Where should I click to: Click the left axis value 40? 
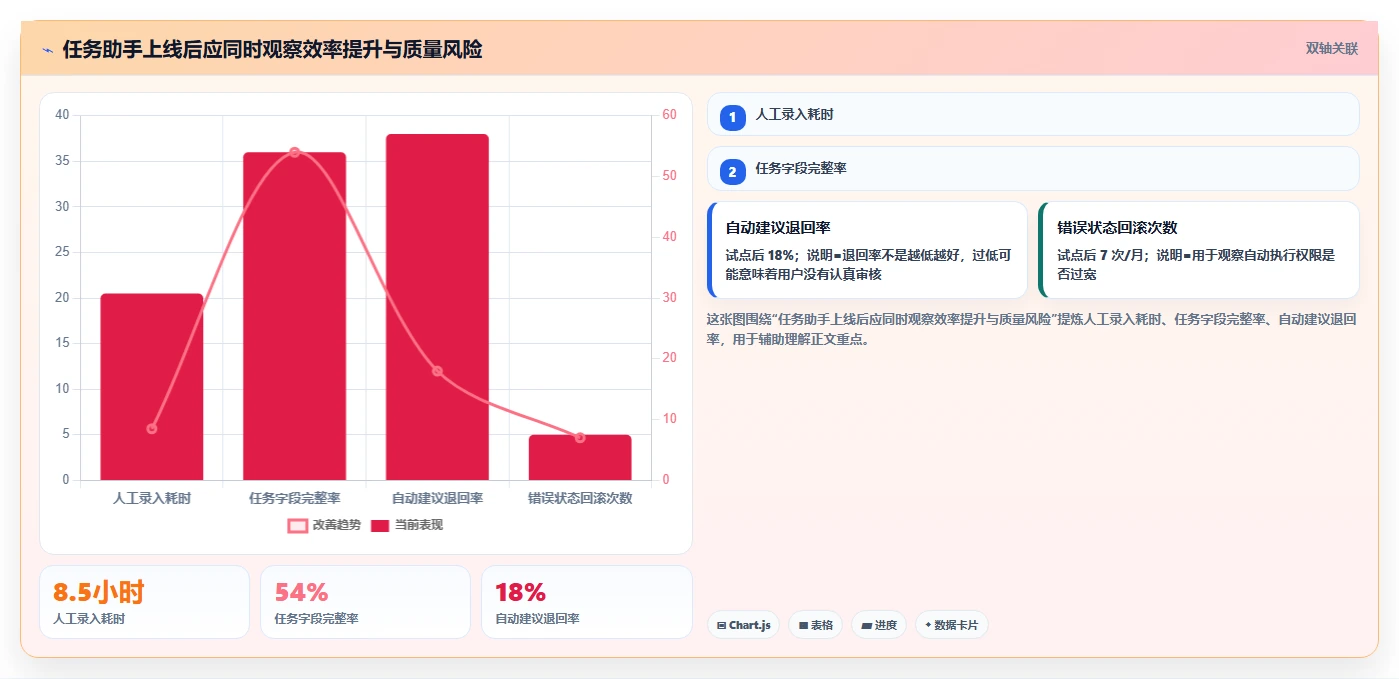tap(62, 115)
